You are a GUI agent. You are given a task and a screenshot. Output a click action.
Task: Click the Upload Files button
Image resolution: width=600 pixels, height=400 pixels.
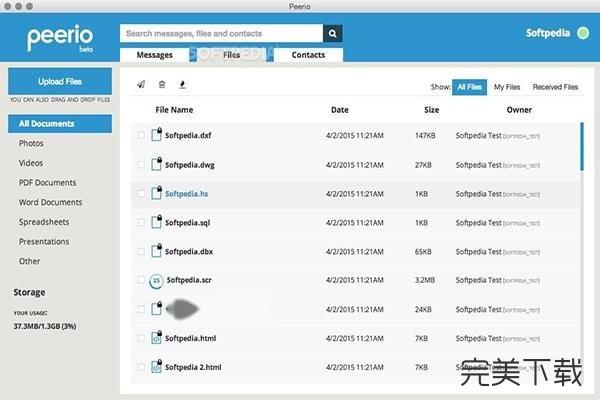pos(60,81)
